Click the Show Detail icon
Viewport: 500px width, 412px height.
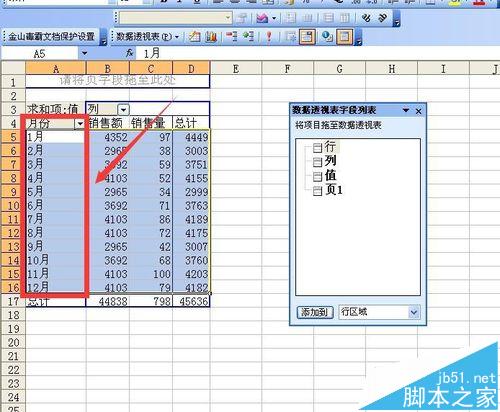(x=248, y=36)
